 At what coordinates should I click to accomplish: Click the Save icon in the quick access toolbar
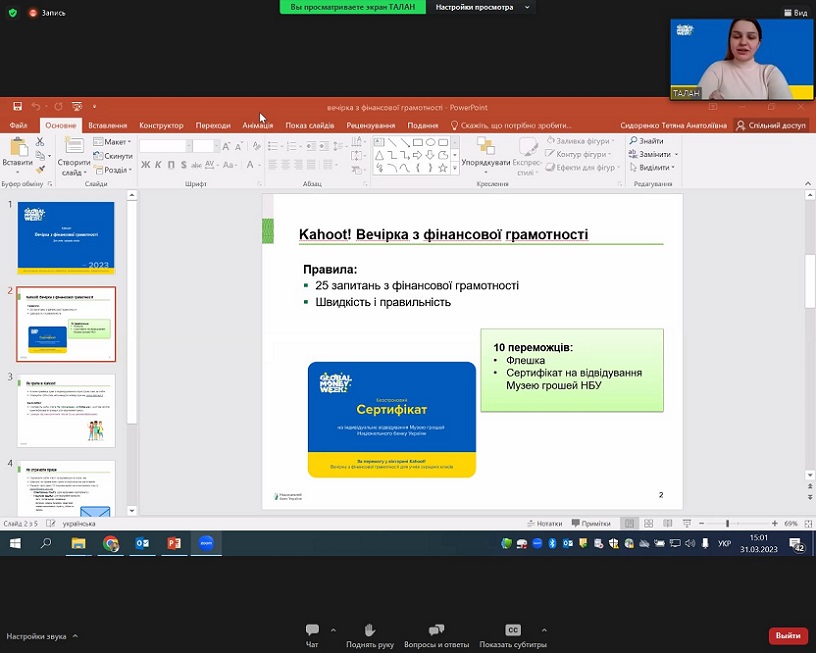(x=17, y=107)
